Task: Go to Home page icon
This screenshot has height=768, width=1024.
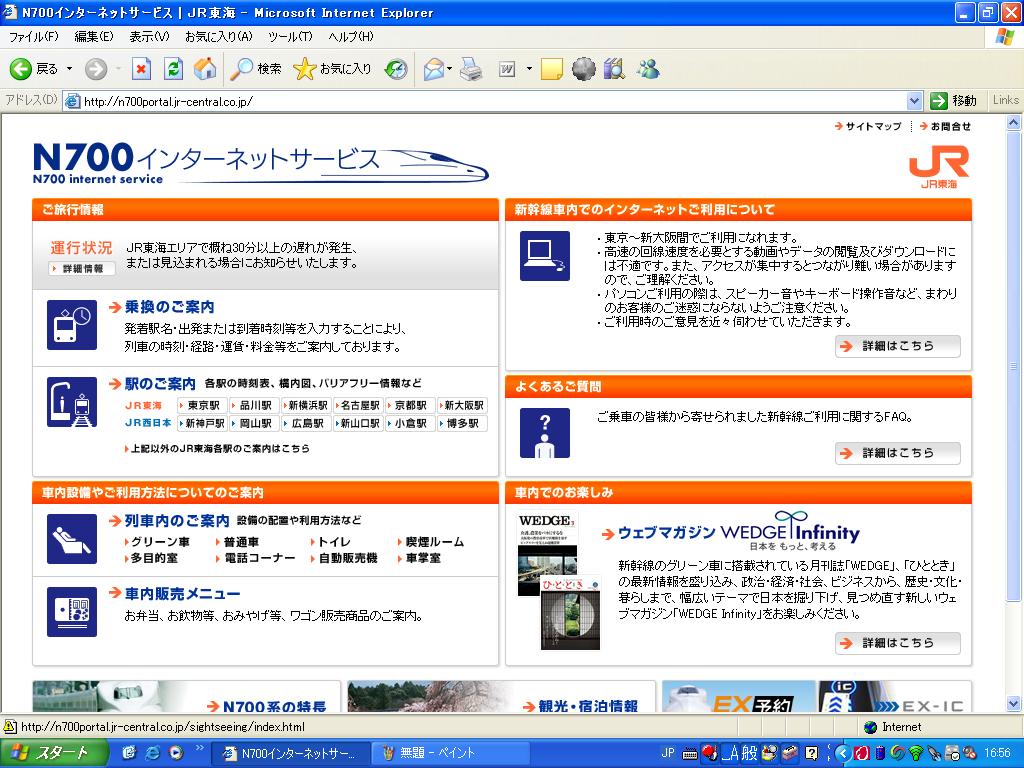Action: click(x=205, y=69)
